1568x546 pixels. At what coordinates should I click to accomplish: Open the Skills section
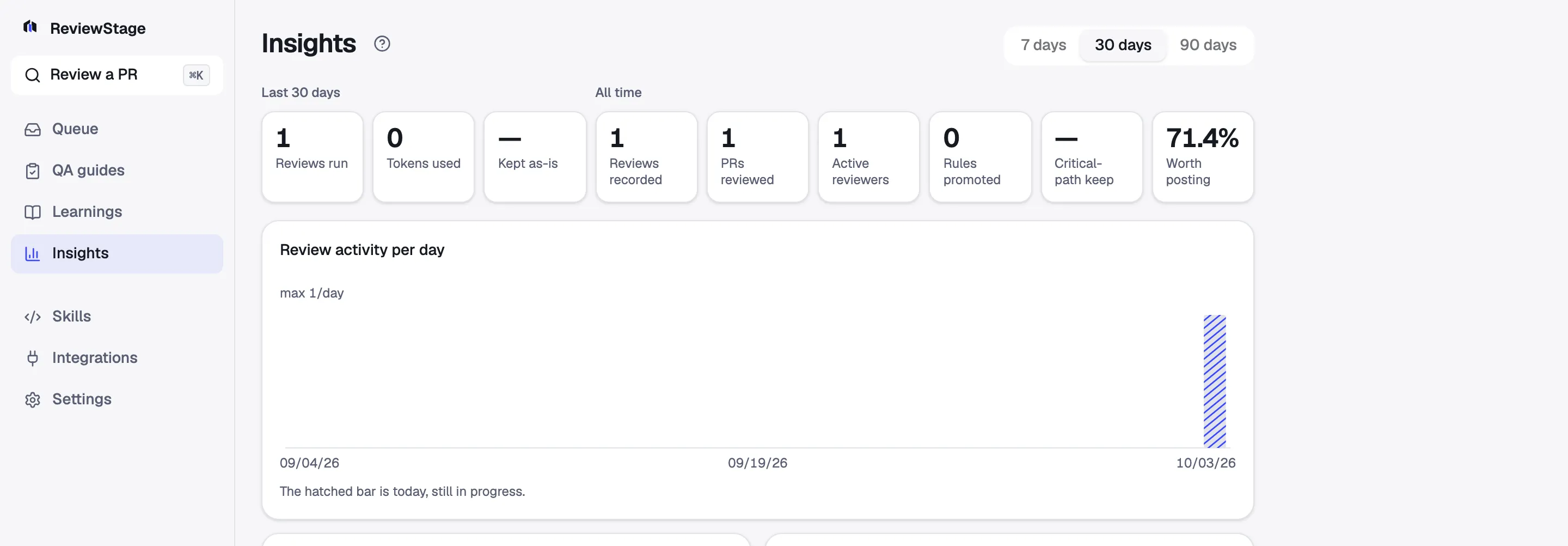click(117, 317)
